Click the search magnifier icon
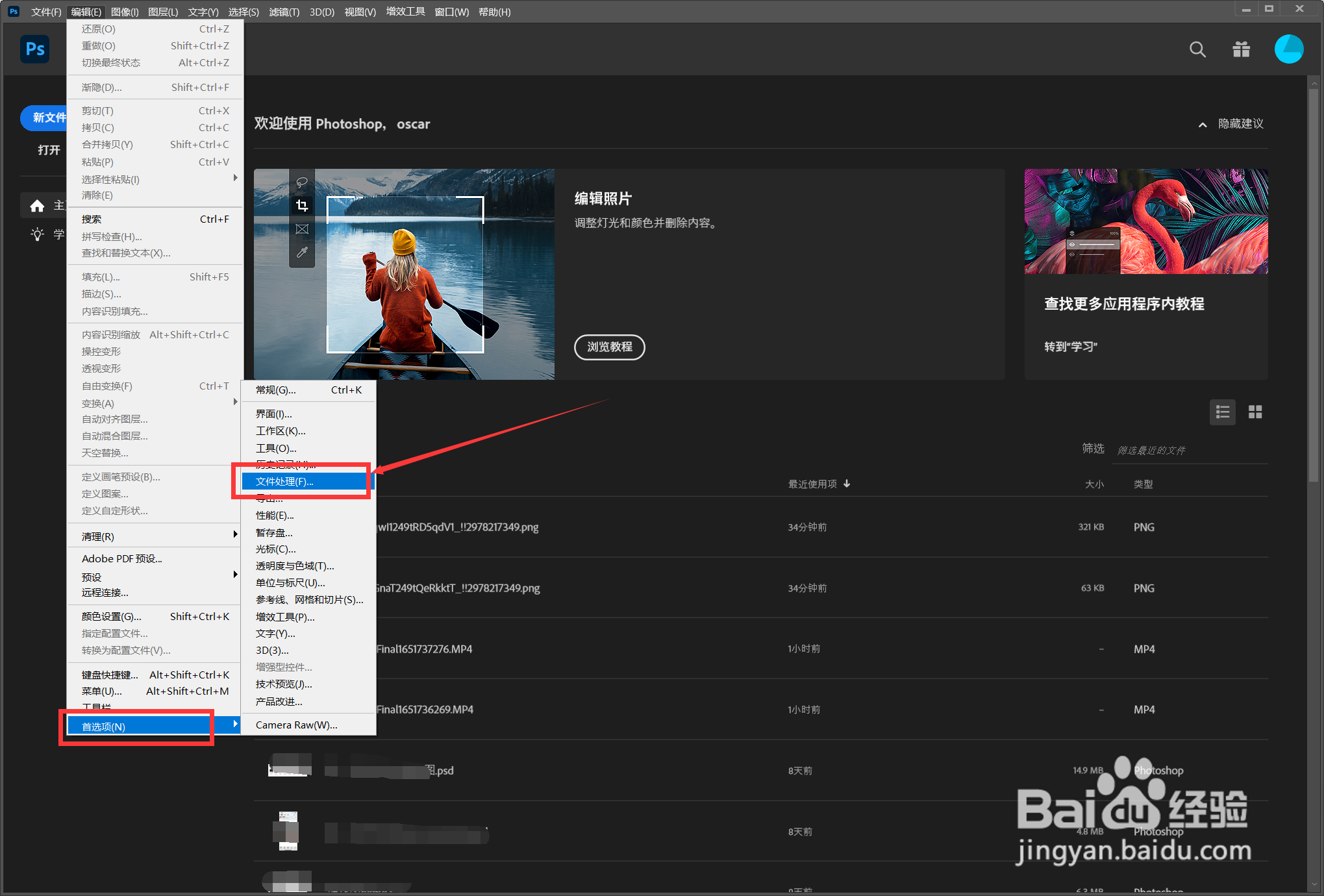Image resolution: width=1324 pixels, height=896 pixels. (x=1197, y=49)
